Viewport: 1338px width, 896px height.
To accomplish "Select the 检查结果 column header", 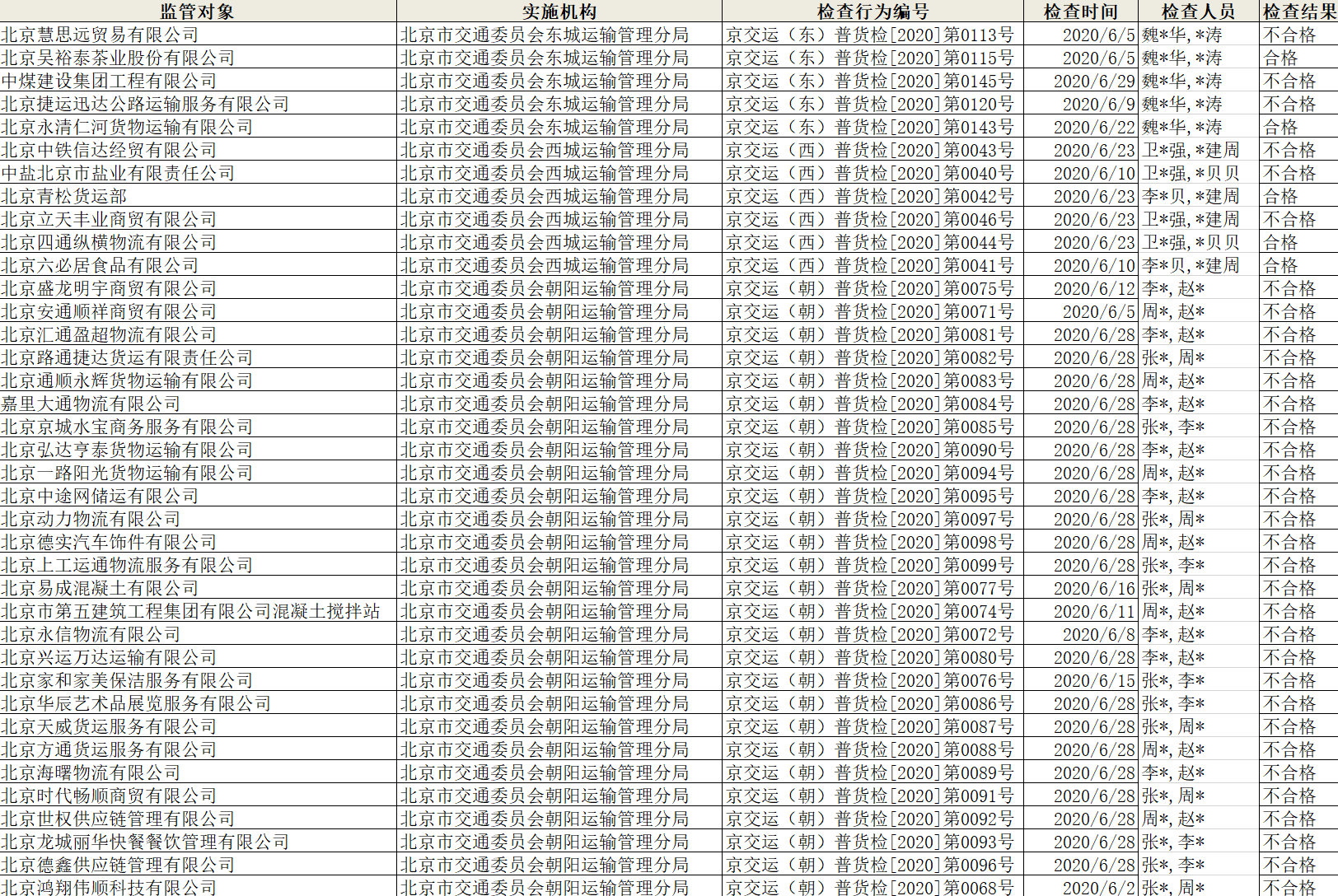I will 1300,12.
